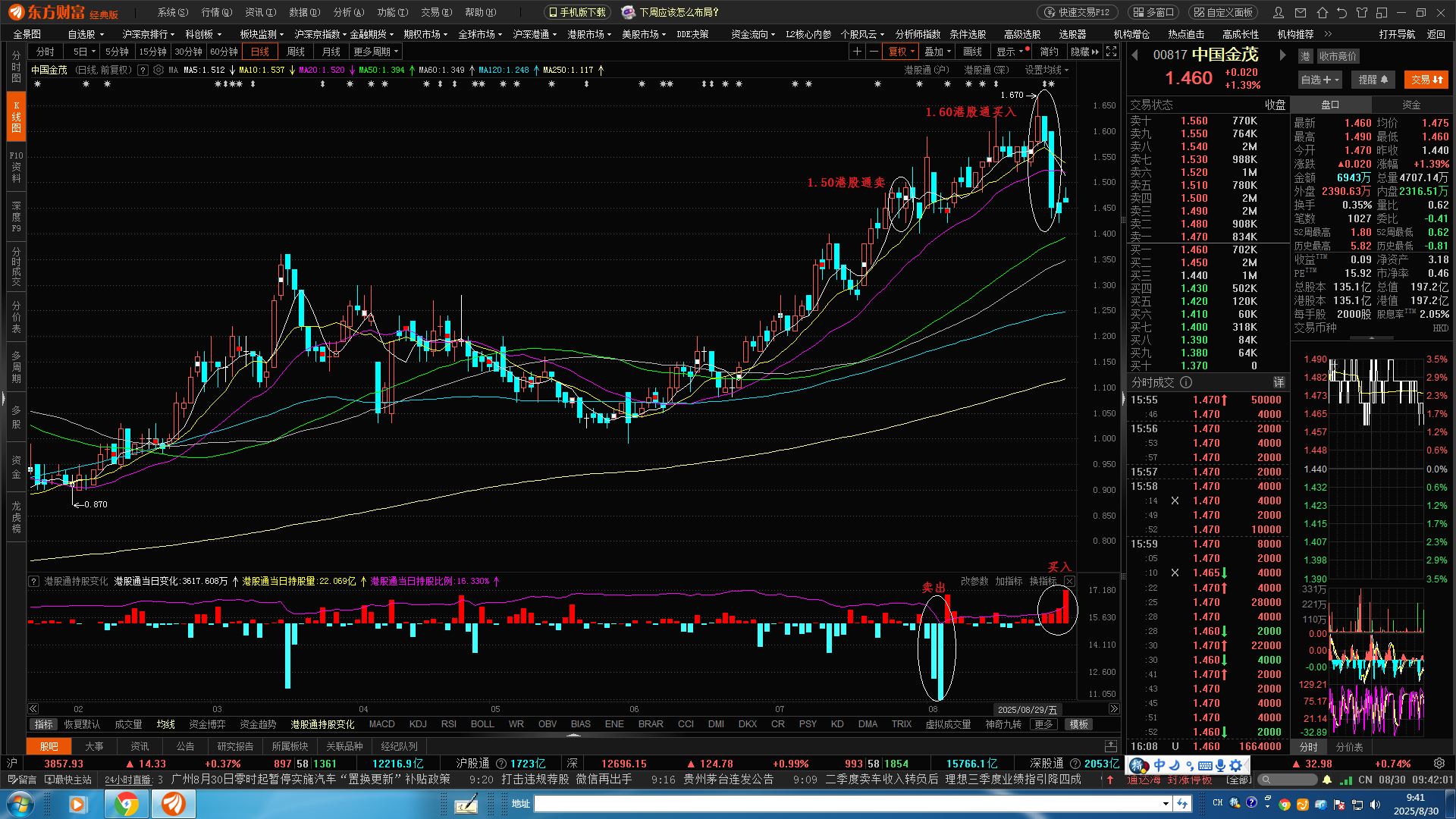
Task: Click the undo back arrow icon
Action: (x=1342, y=12)
